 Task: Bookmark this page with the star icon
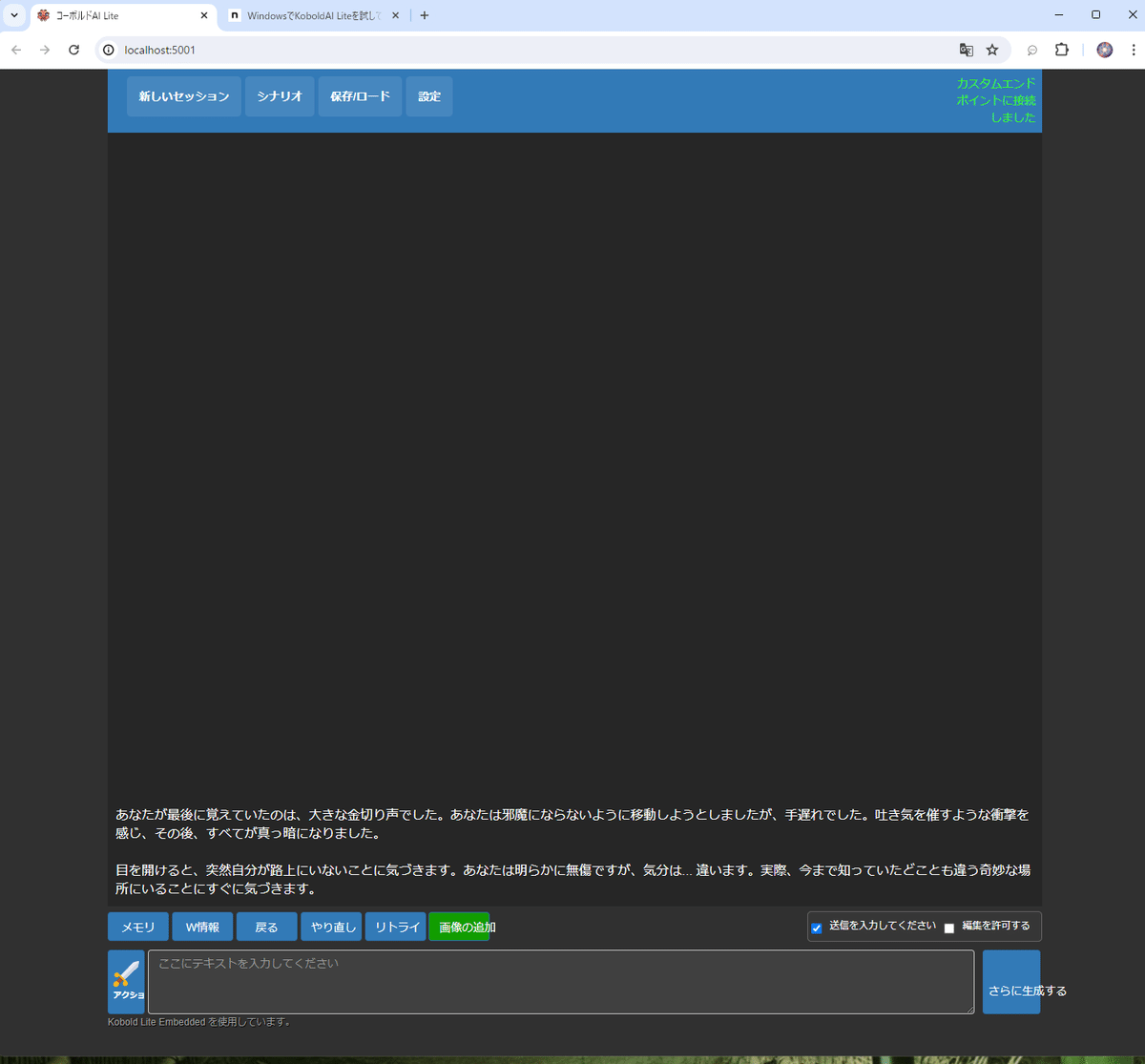coord(992,50)
